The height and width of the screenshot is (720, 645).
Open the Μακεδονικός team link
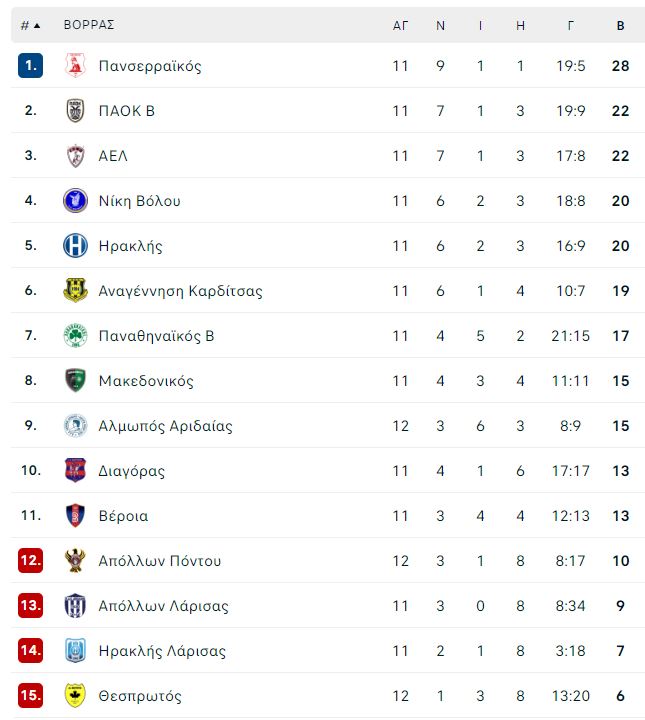coord(146,381)
